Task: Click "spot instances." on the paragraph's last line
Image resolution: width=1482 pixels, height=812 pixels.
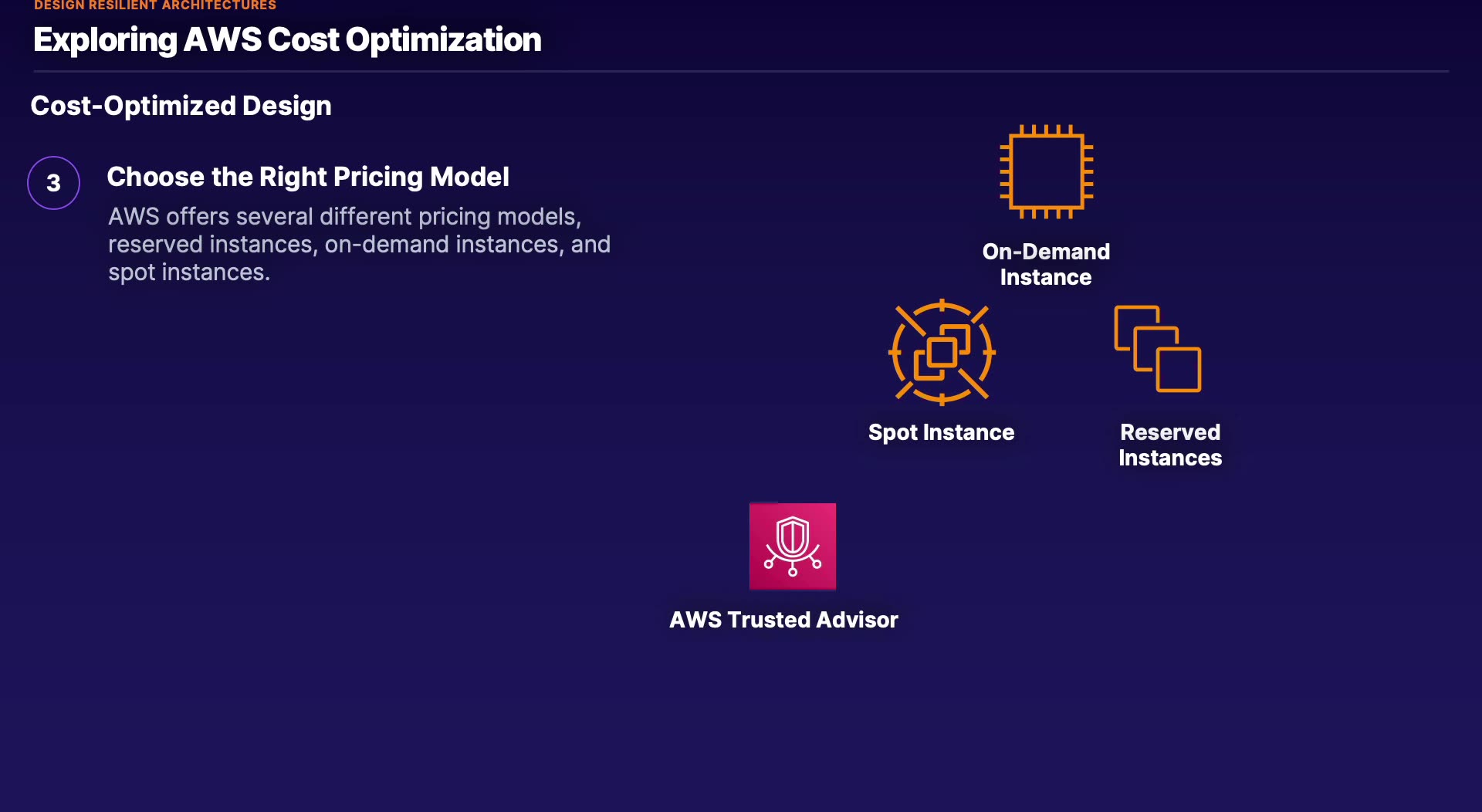Action: 188,272
